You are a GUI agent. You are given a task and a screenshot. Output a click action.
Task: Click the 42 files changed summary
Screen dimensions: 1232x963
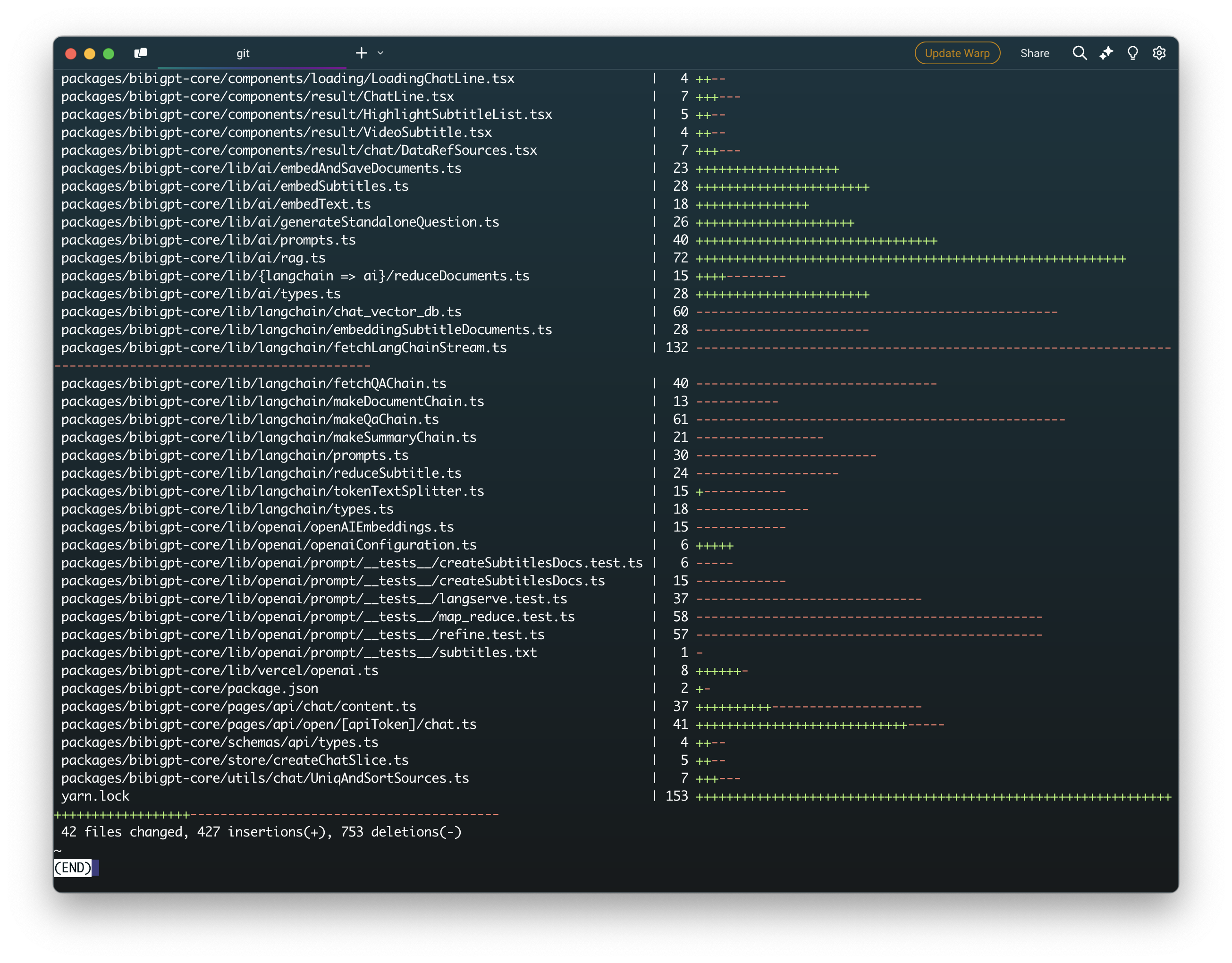click(261, 832)
